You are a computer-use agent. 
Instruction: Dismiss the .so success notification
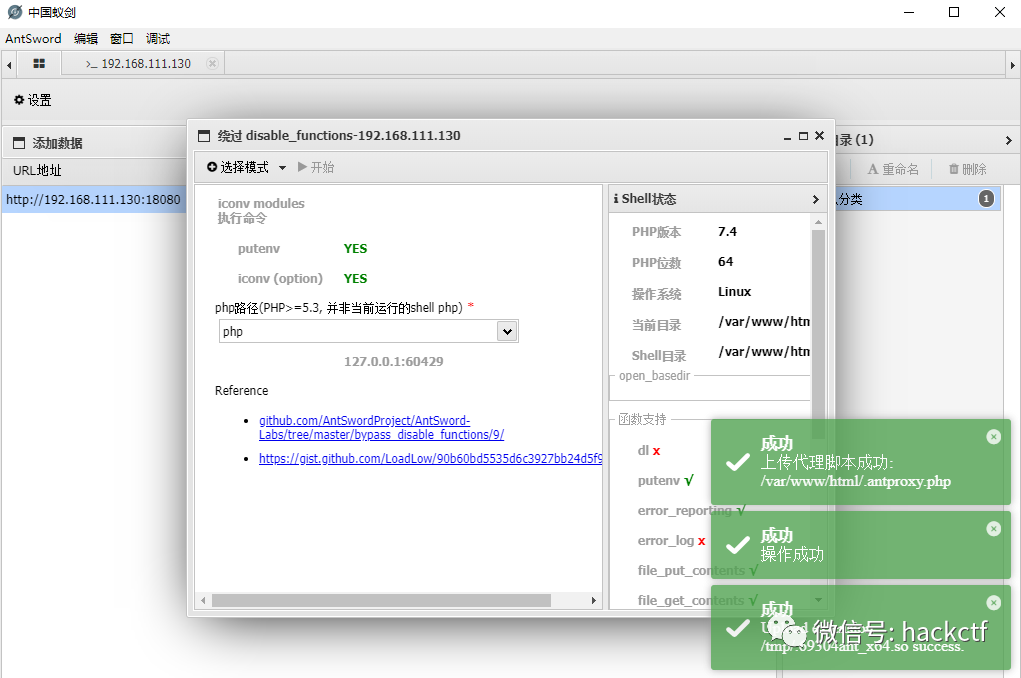pos(994,603)
